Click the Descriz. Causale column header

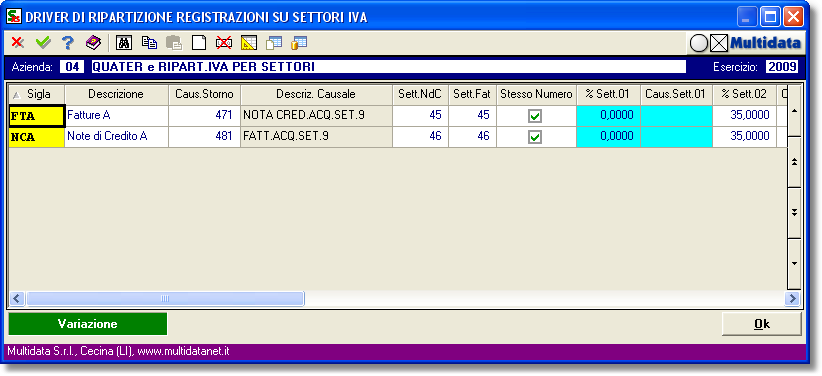click(x=316, y=94)
